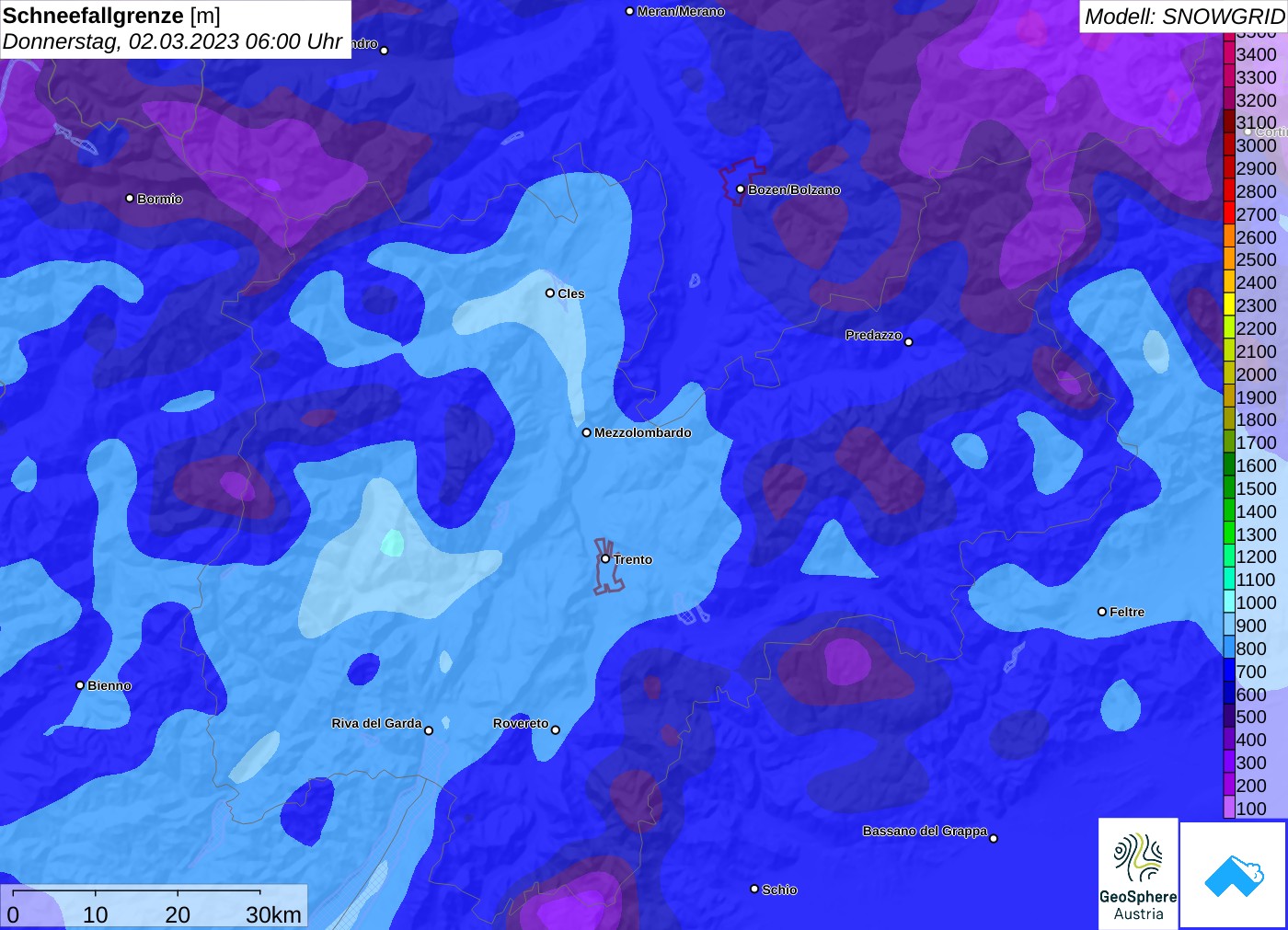Screen dimensions: 1288x930
Task: Click the Predazzo marker dot
Action: coord(909,342)
